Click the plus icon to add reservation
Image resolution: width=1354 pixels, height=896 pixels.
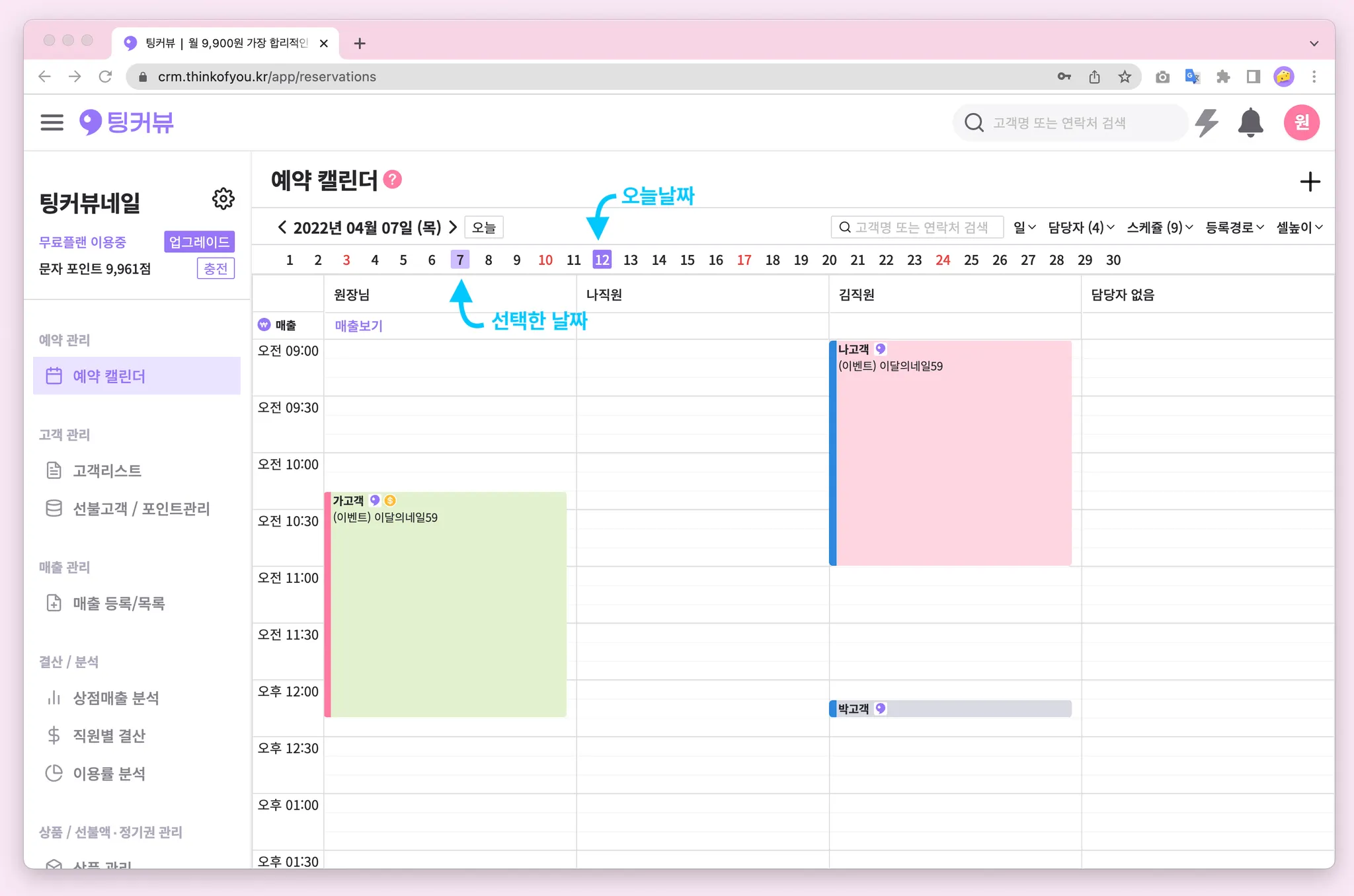pyautogui.click(x=1310, y=182)
